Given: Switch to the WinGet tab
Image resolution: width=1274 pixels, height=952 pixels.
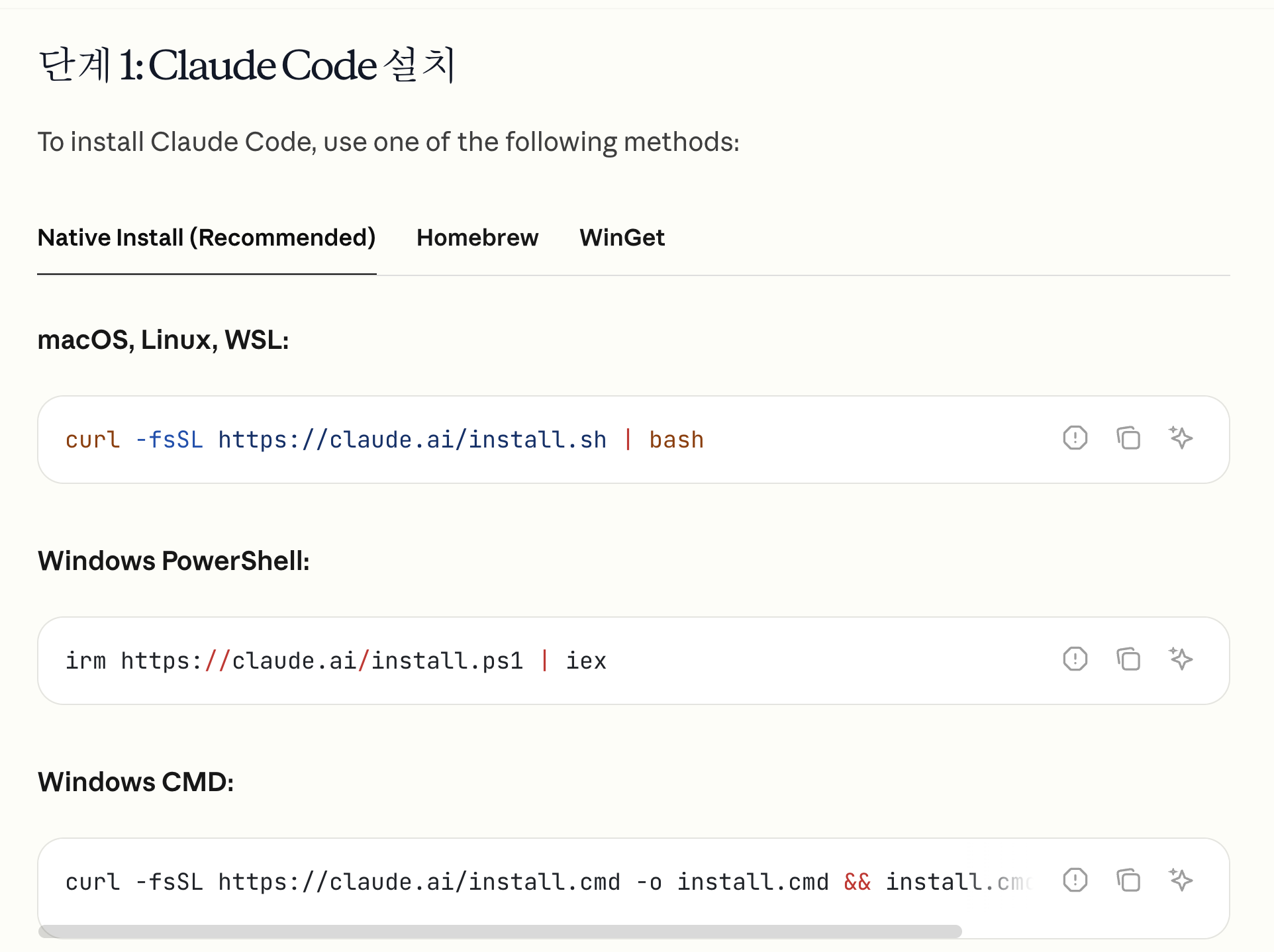Looking at the screenshot, I should (622, 238).
